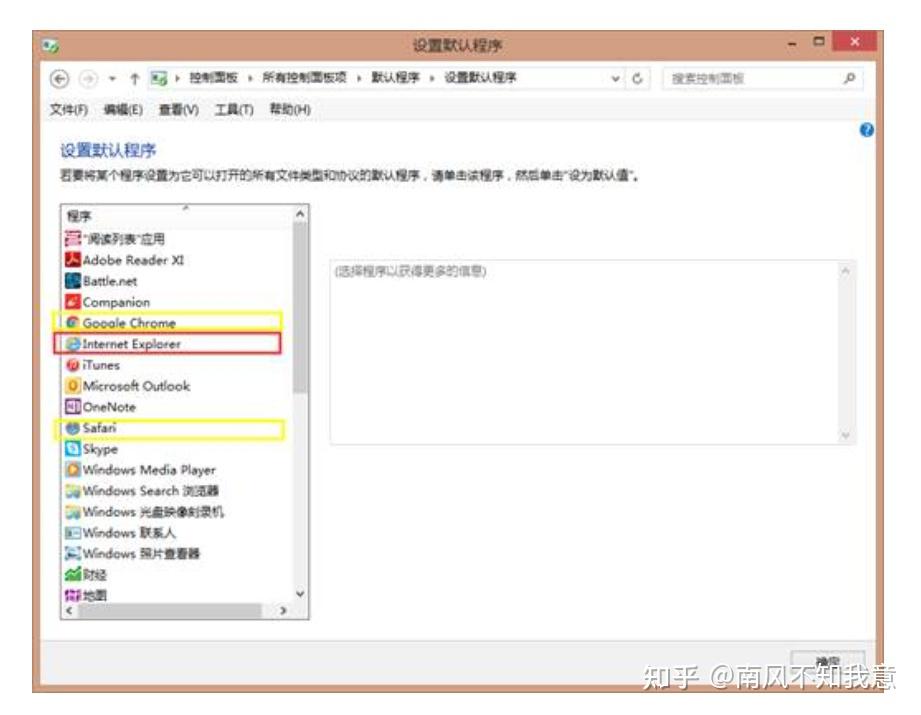Click the iTunes icon in list
Screen dimensions: 921x715
[x=72, y=365]
